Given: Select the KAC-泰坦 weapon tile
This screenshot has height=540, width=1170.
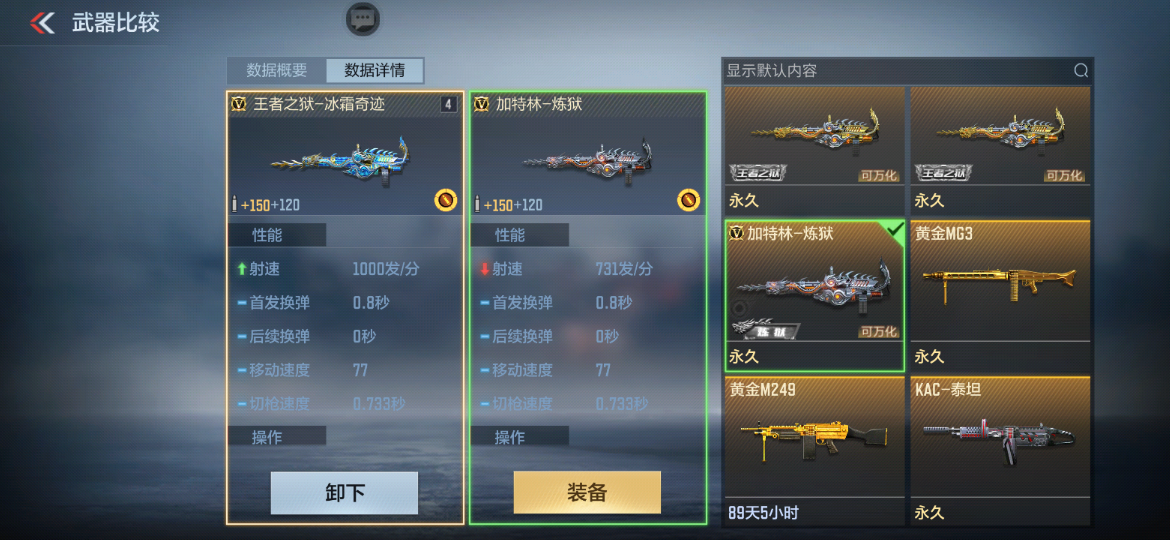Looking at the screenshot, I should [1000, 450].
